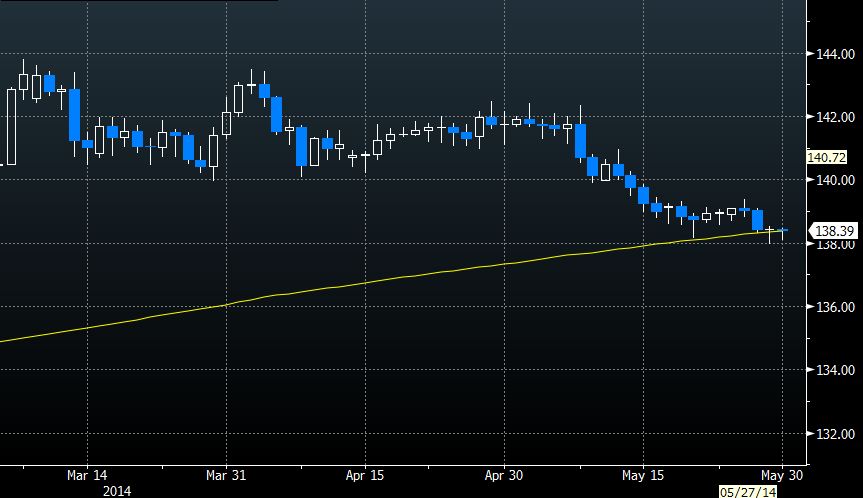Click the large blue candle before Mar 14
The width and height of the screenshot is (863, 498).
74,114
